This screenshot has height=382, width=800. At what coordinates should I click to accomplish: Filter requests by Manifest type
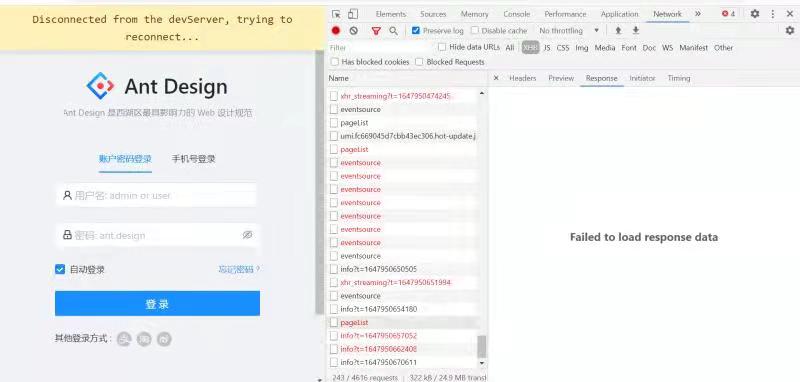(693, 47)
